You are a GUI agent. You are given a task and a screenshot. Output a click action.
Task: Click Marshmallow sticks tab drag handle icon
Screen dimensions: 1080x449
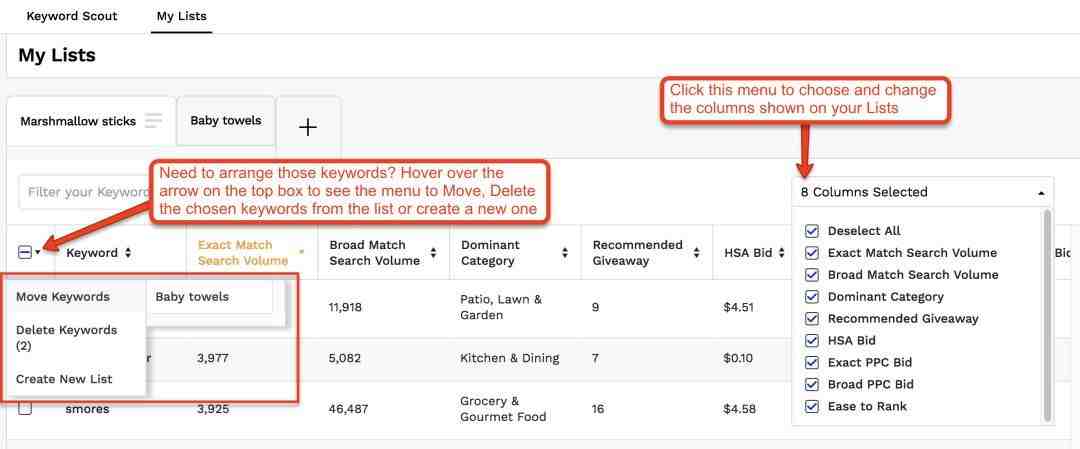click(x=153, y=121)
